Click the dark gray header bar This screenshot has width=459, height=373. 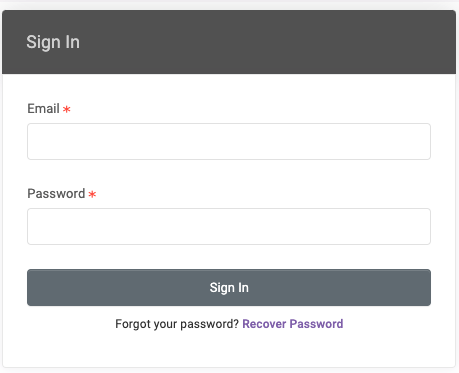pyautogui.click(x=229, y=42)
